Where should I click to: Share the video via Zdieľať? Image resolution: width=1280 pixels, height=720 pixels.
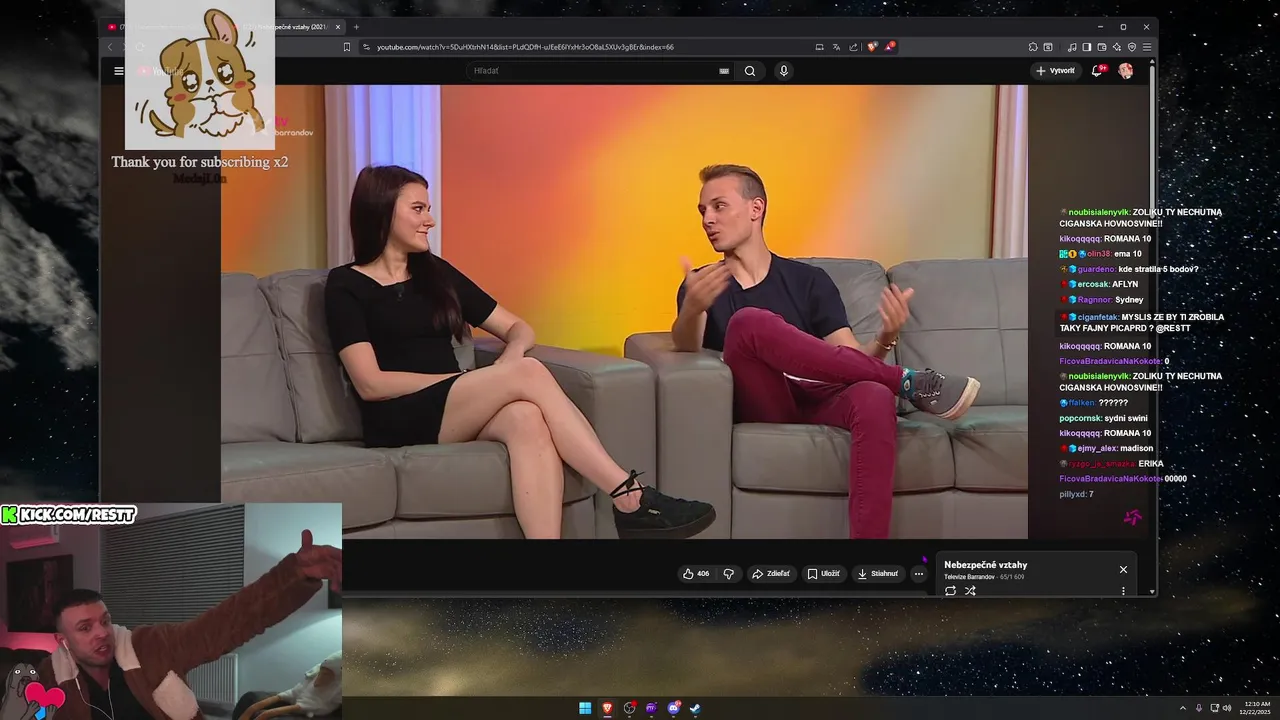point(771,574)
